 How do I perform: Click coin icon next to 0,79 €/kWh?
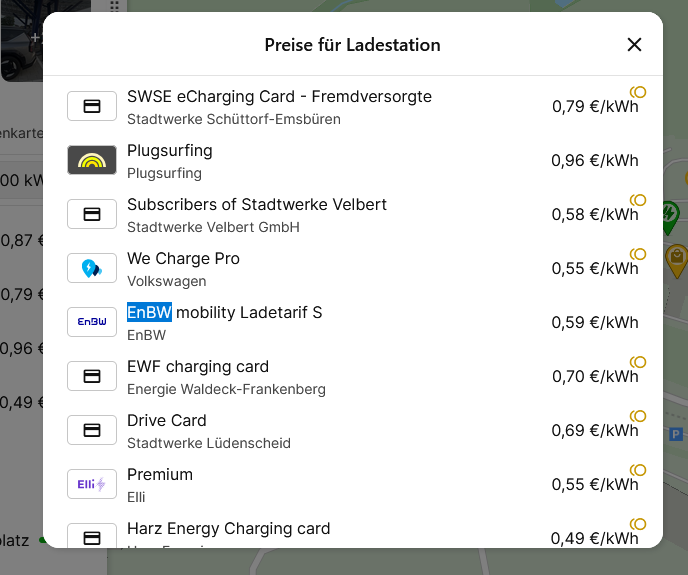coord(638,92)
